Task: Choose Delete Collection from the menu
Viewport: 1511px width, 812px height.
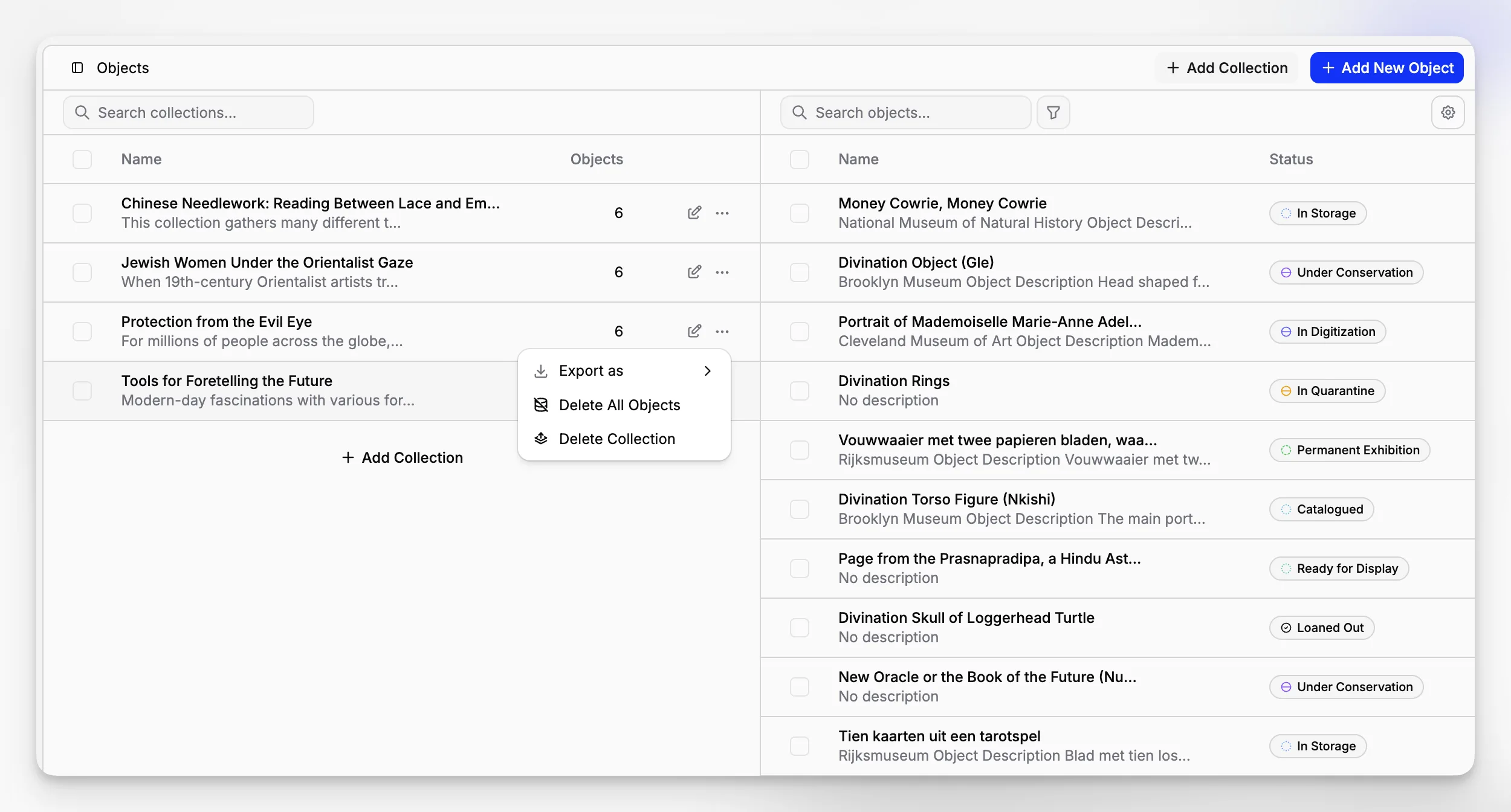Action: (624, 439)
